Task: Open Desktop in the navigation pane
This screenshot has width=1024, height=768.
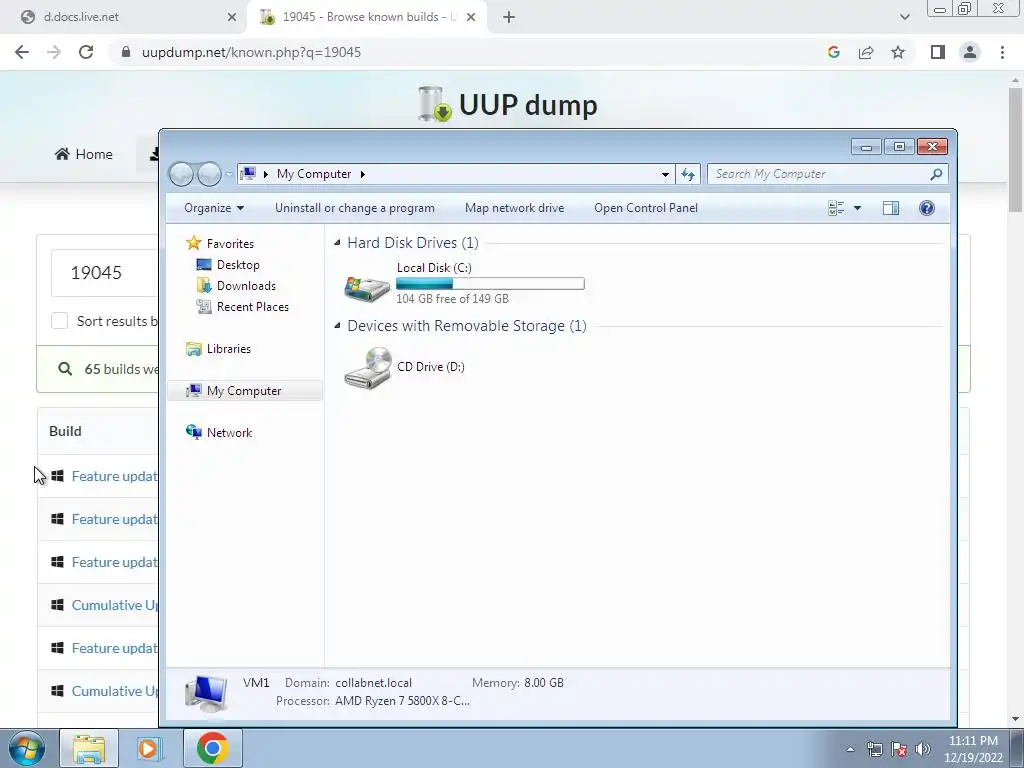Action: (238, 264)
